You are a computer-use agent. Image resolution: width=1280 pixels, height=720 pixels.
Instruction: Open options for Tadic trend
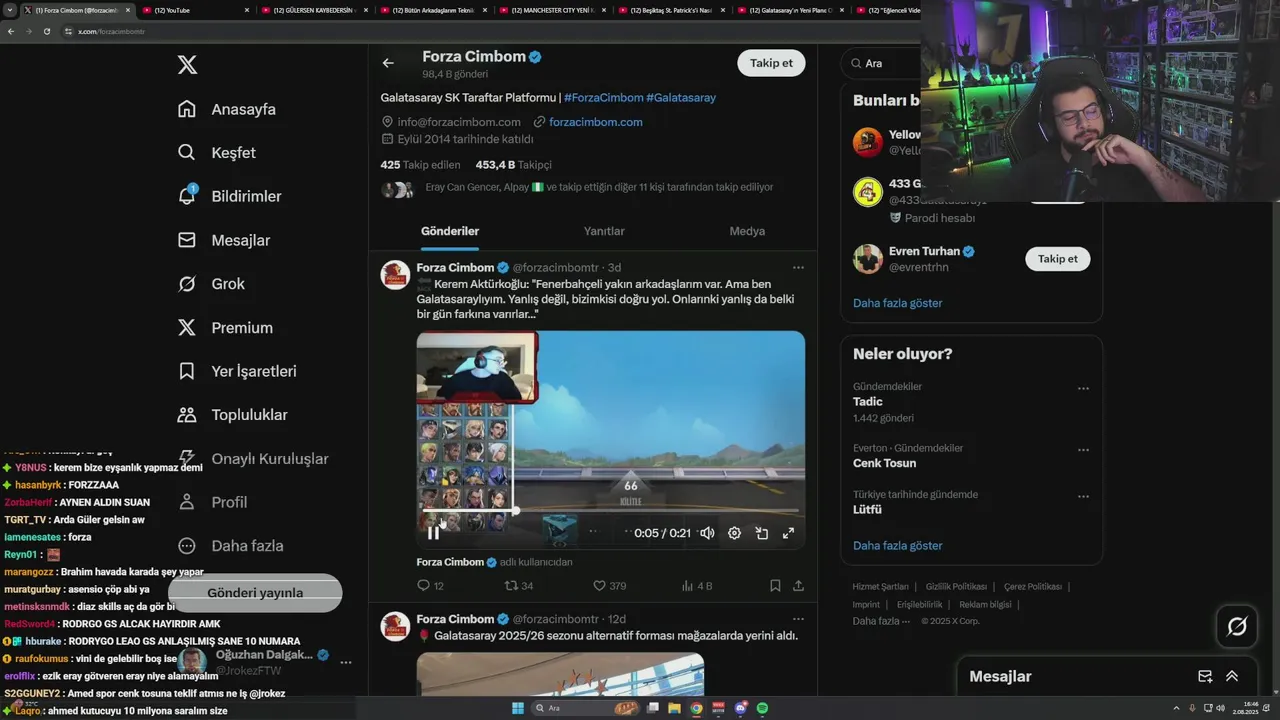[1083, 389]
